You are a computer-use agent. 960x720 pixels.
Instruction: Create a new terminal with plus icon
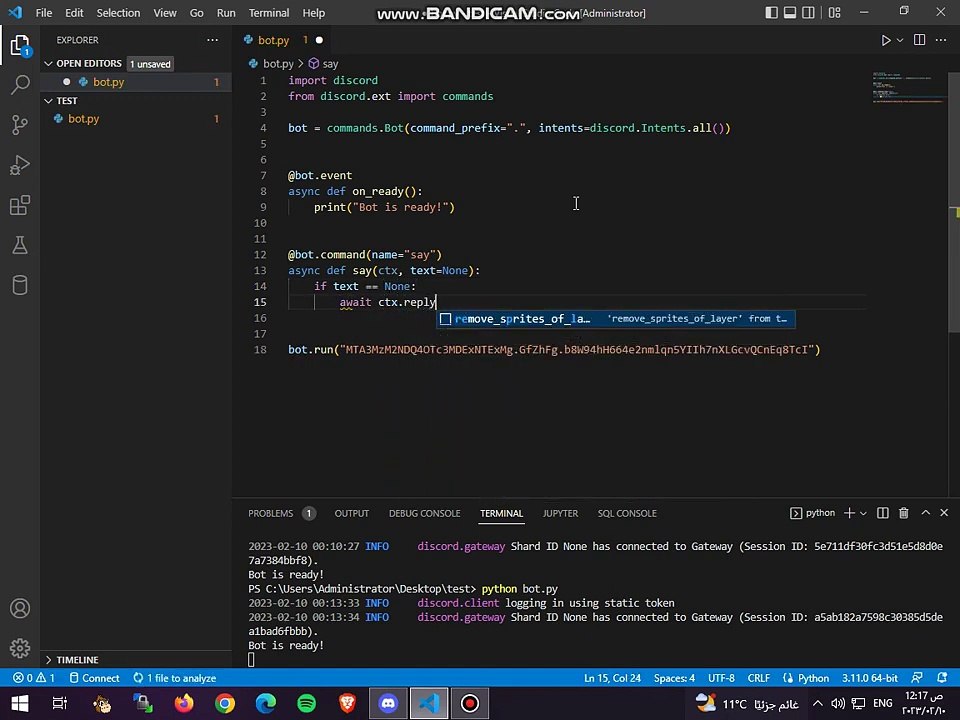point(849,513)
